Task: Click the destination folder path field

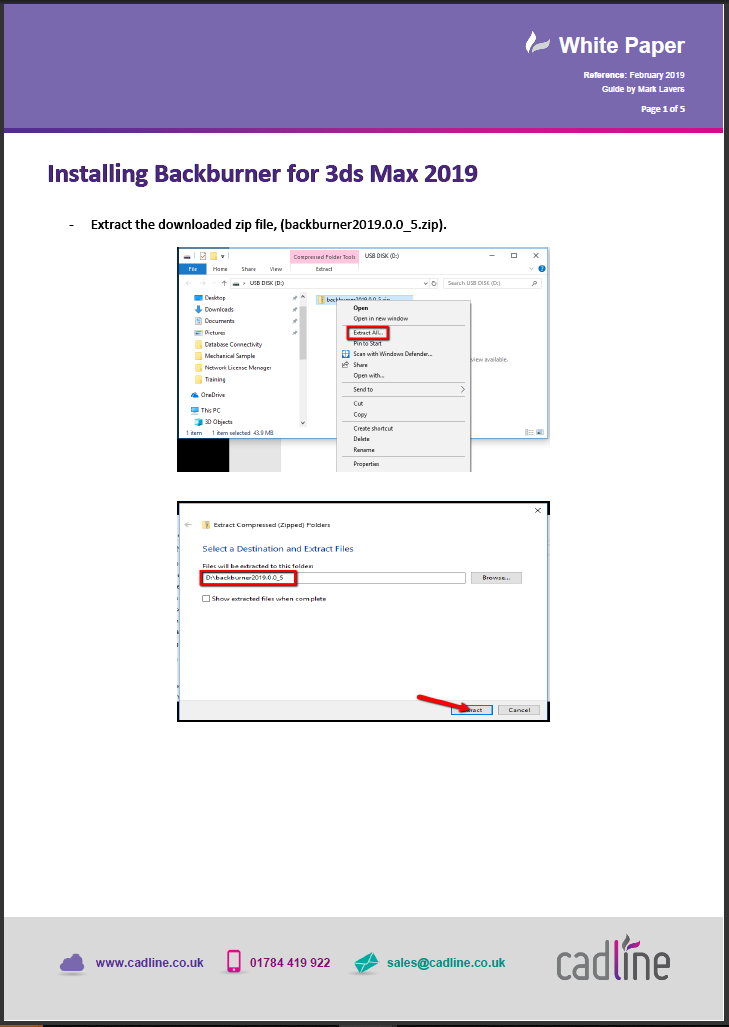Action: click(334, 578)
